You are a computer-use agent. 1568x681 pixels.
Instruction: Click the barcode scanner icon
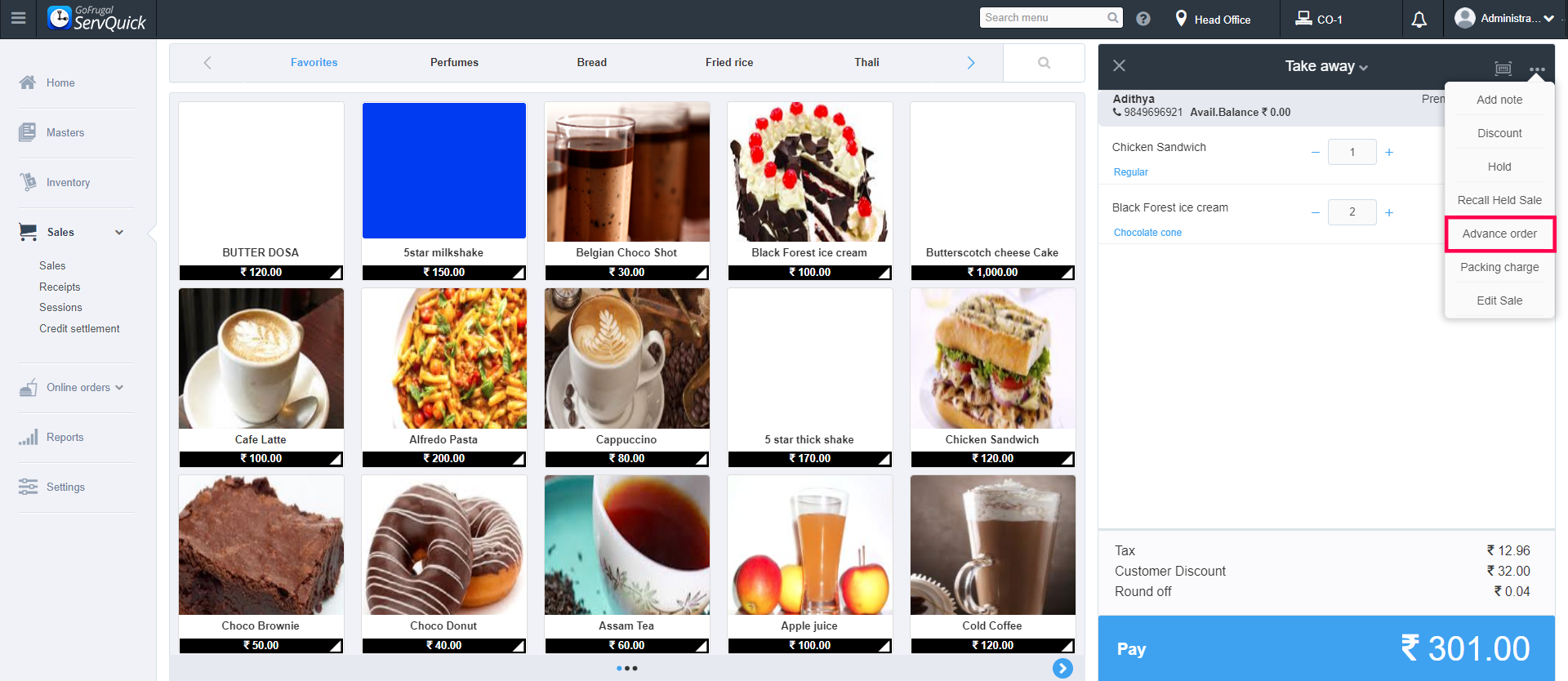(1503, 69)
